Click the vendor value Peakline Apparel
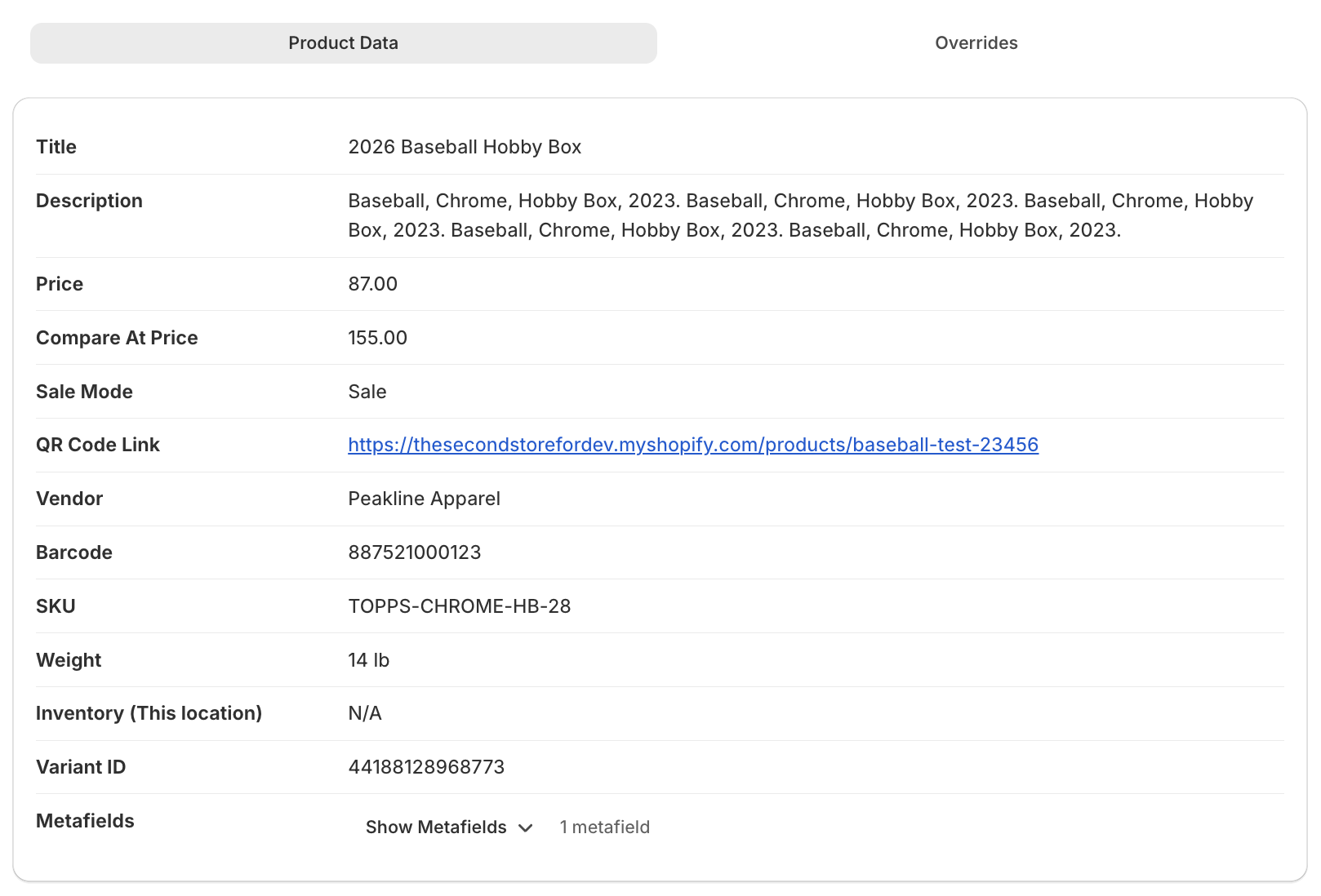Viewport: 1321px width, 896px height. [x=425, y=499]
